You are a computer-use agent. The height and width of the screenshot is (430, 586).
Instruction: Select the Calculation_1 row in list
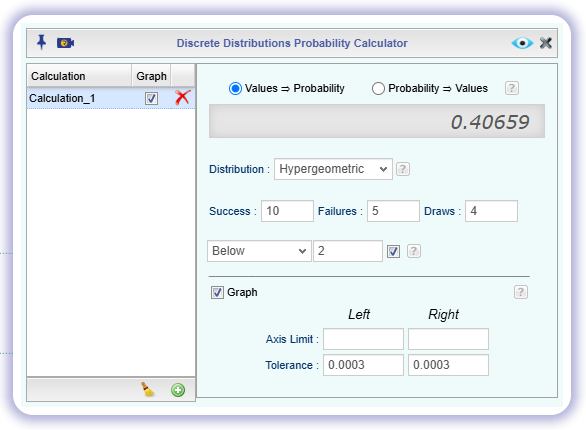(x=111, y=98)
